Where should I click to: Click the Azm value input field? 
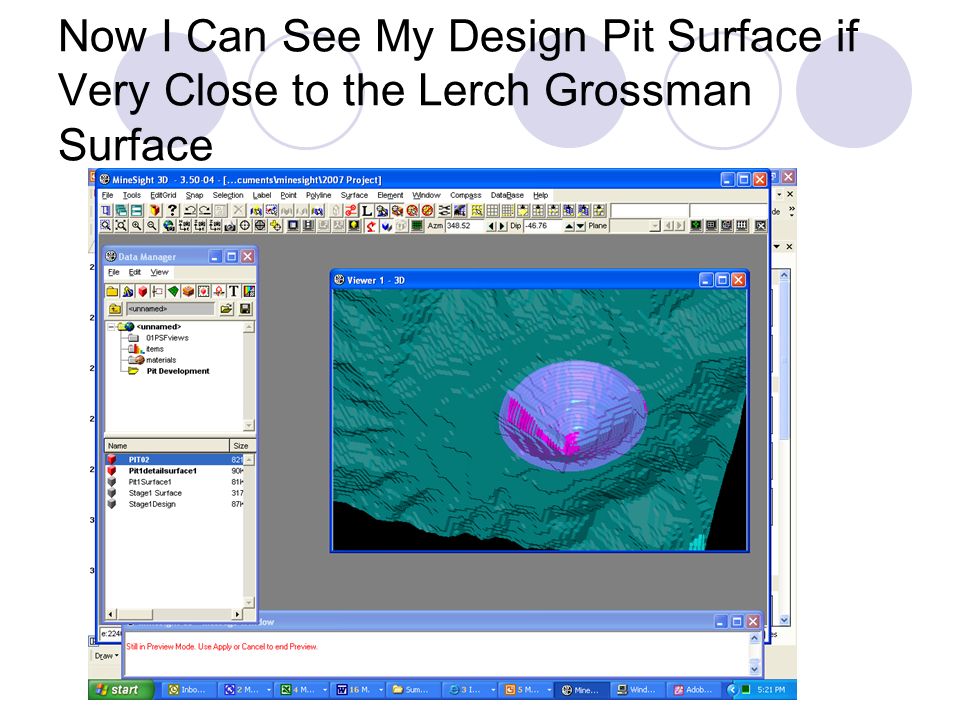(464, 226)
